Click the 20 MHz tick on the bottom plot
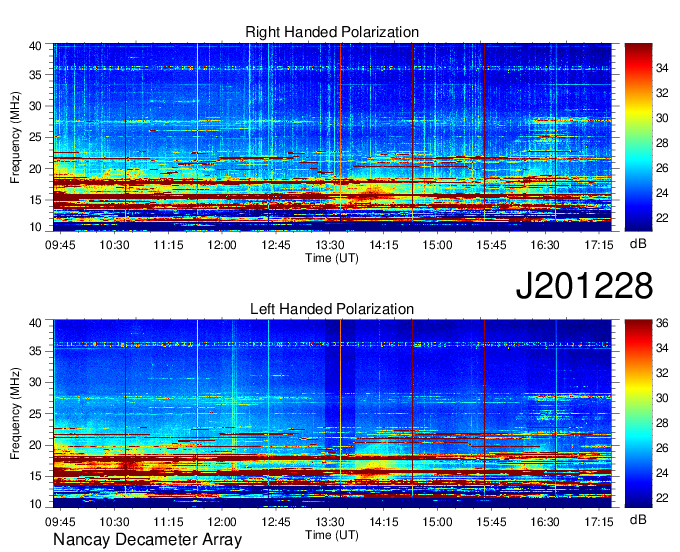The height and width of the screenshot is (552, 680). 35,445
